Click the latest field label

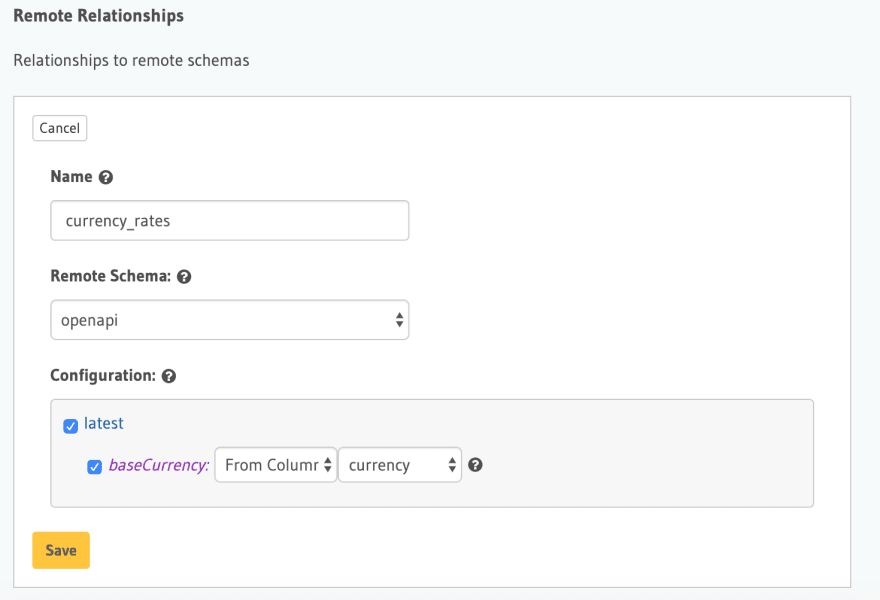click(x=104, y=423)
